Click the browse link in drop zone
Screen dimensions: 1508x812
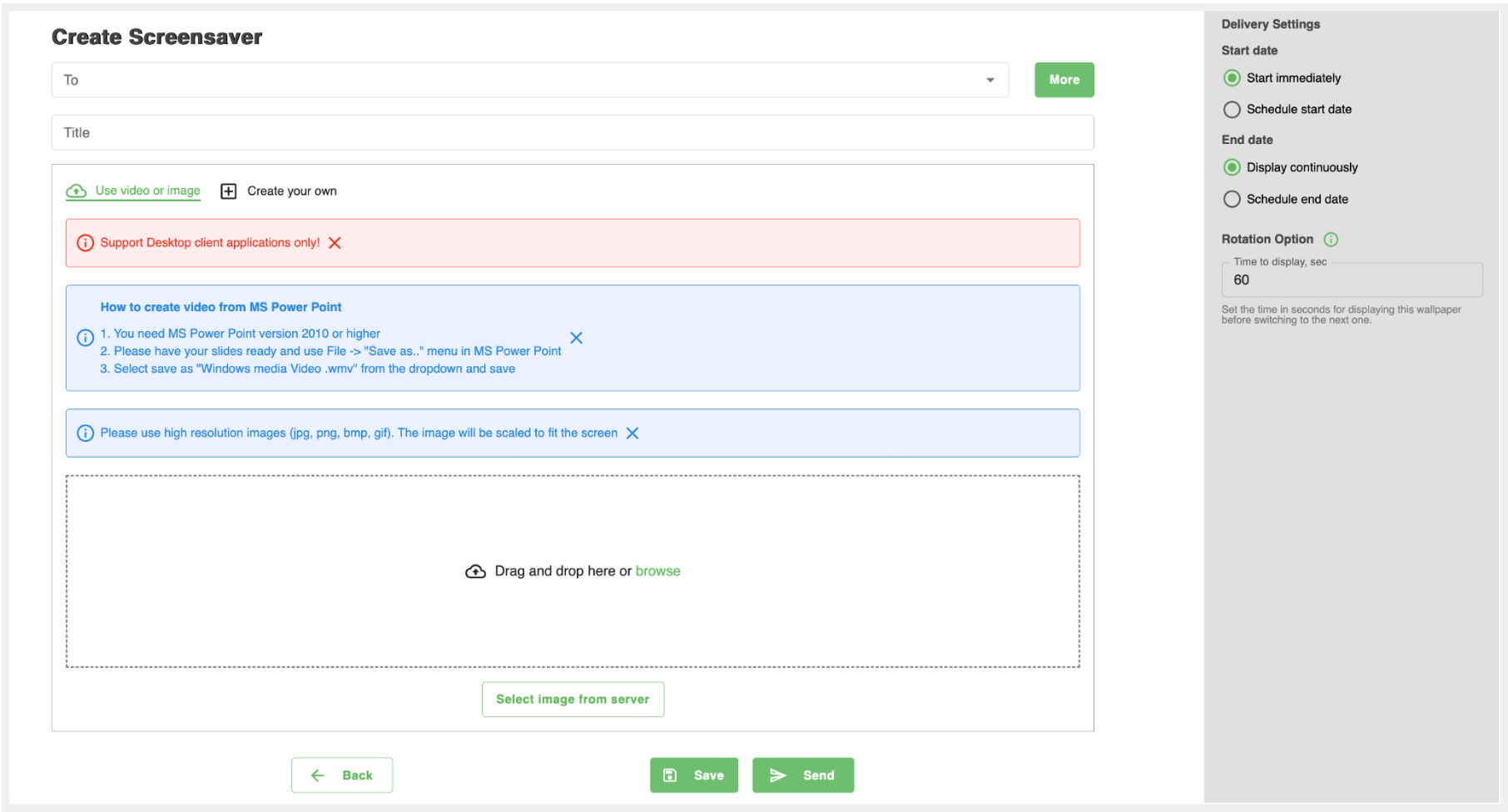tap(657, 572)
